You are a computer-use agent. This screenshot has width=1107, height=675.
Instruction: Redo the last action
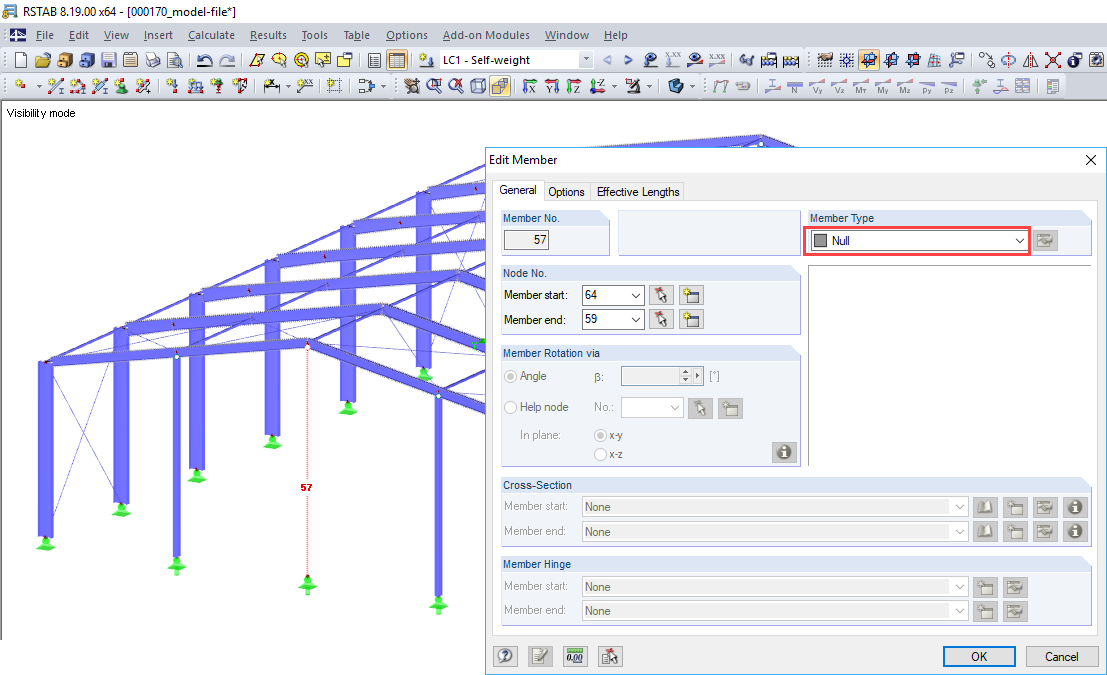point(227,60)
